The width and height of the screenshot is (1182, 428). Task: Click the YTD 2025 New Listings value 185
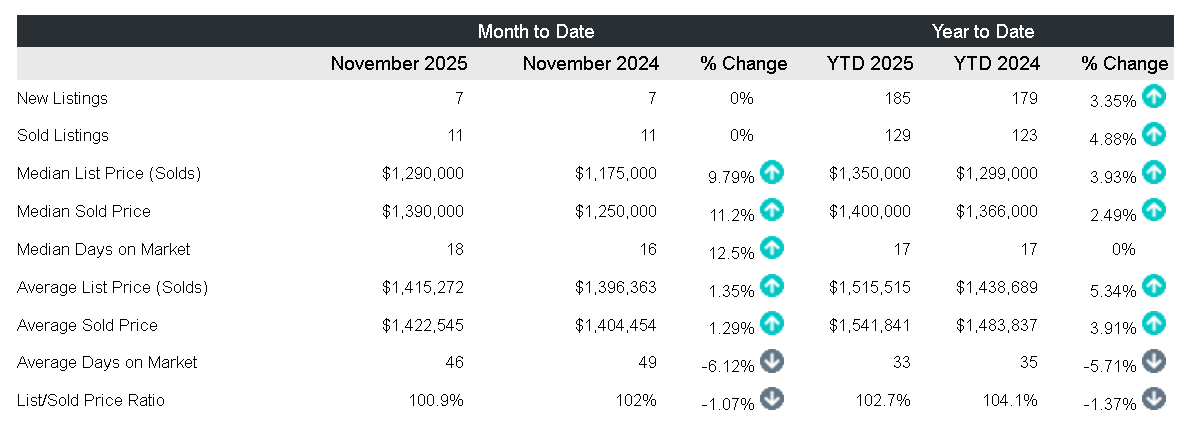click(898, 98)
